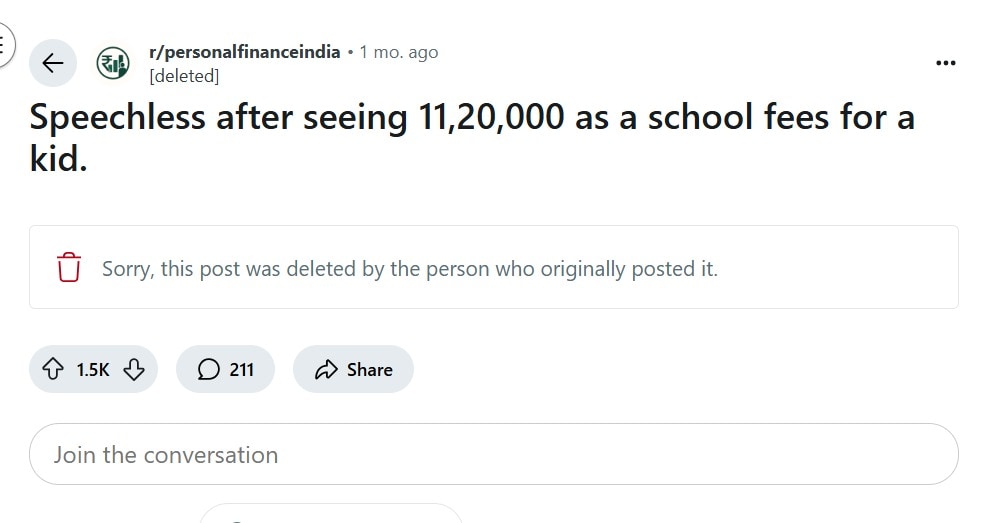Upvote the school fees post
Image resolution: width=984 pixels, height=523 pixels.
coord(53,369)
